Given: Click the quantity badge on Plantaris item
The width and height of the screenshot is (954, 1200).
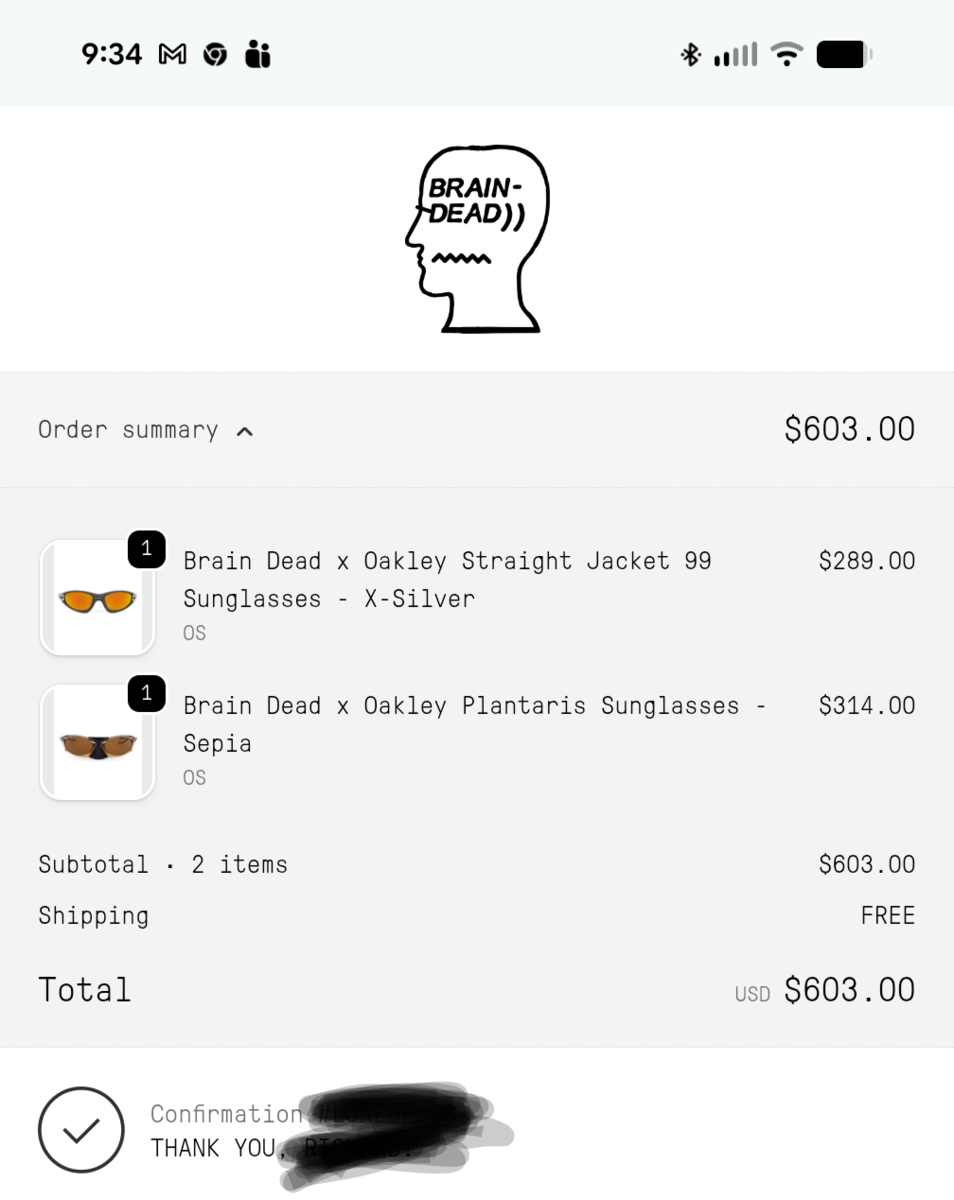Looking at the screenshot, I should point(147,694).
